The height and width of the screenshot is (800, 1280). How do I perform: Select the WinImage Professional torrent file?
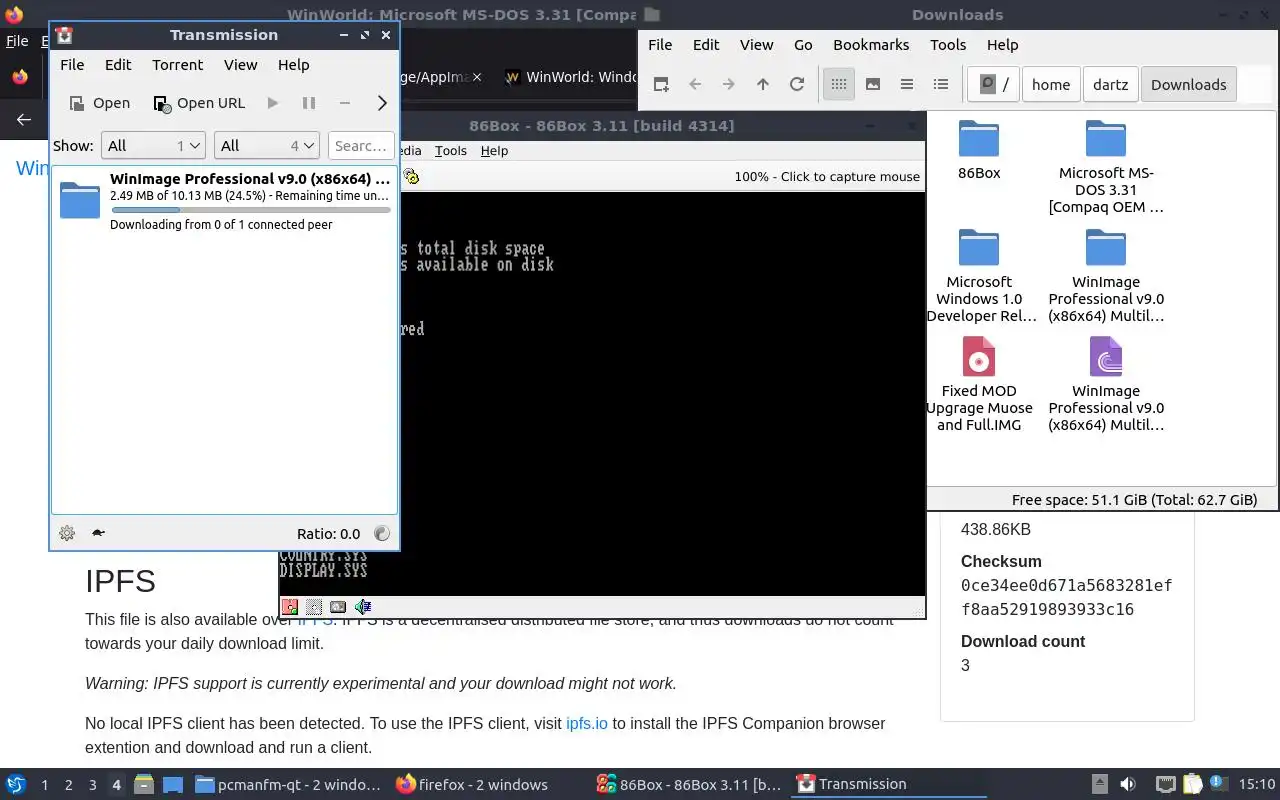tap(1106, 385)
